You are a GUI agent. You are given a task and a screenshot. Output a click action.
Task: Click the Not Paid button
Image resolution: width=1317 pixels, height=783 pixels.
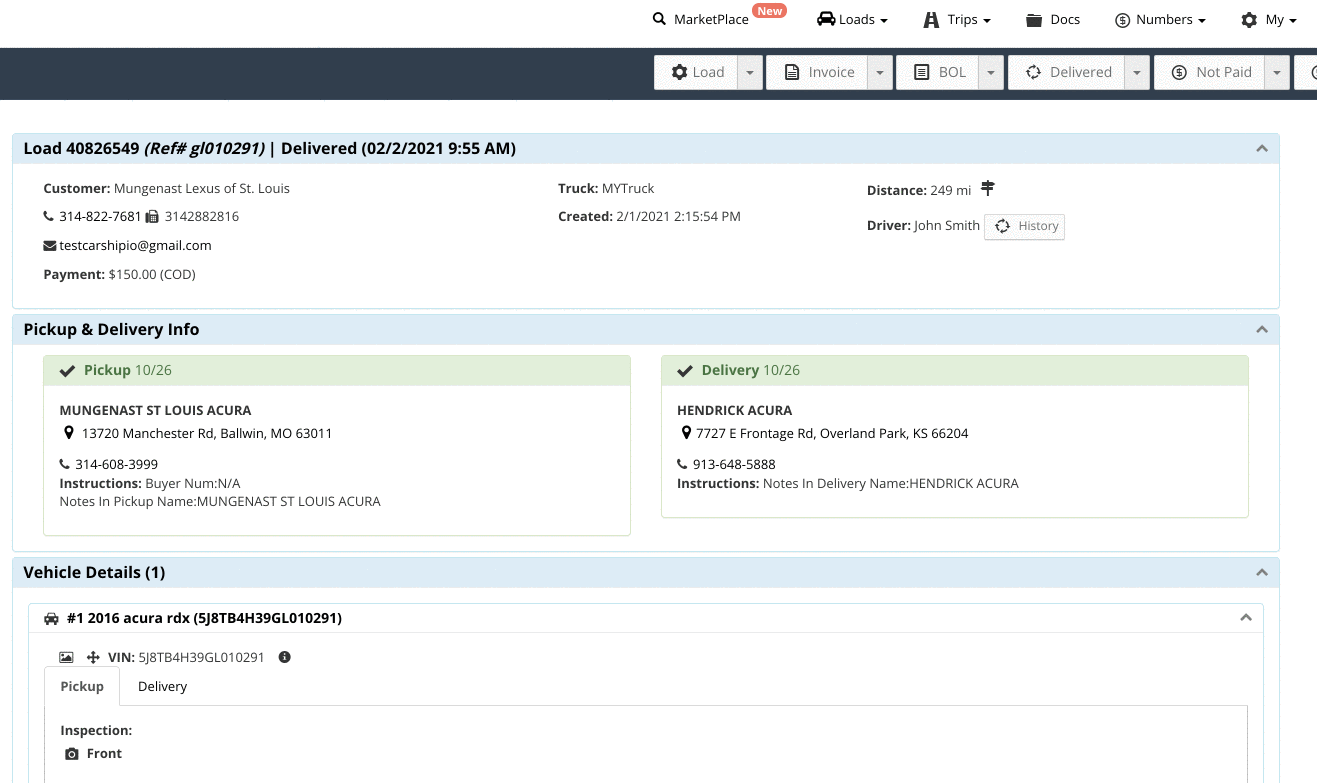pos(1210,72)
